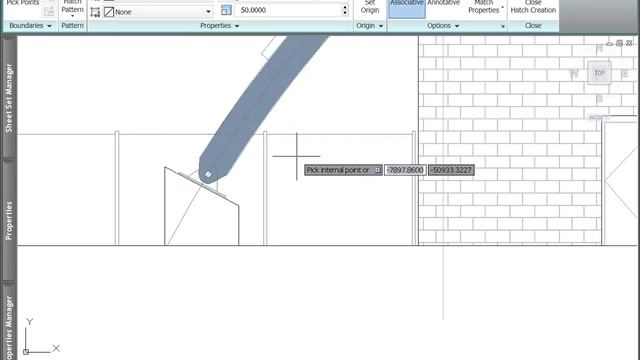This screenshot has height=360, width=640.
Task: Expand the Options panel arrow
Action: pyautogui.click(x=457, y=26)
